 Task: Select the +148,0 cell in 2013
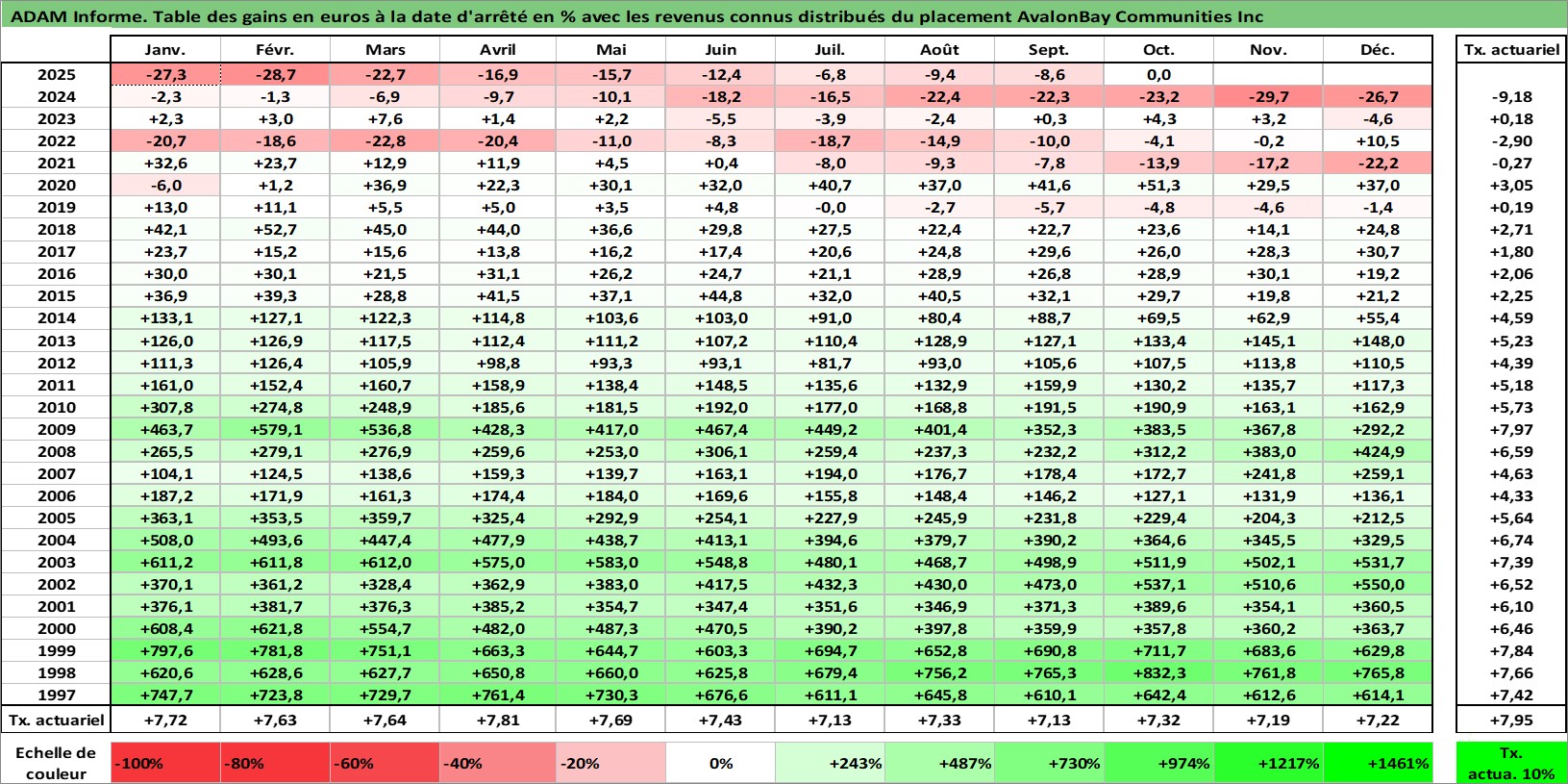[1378, 341]
